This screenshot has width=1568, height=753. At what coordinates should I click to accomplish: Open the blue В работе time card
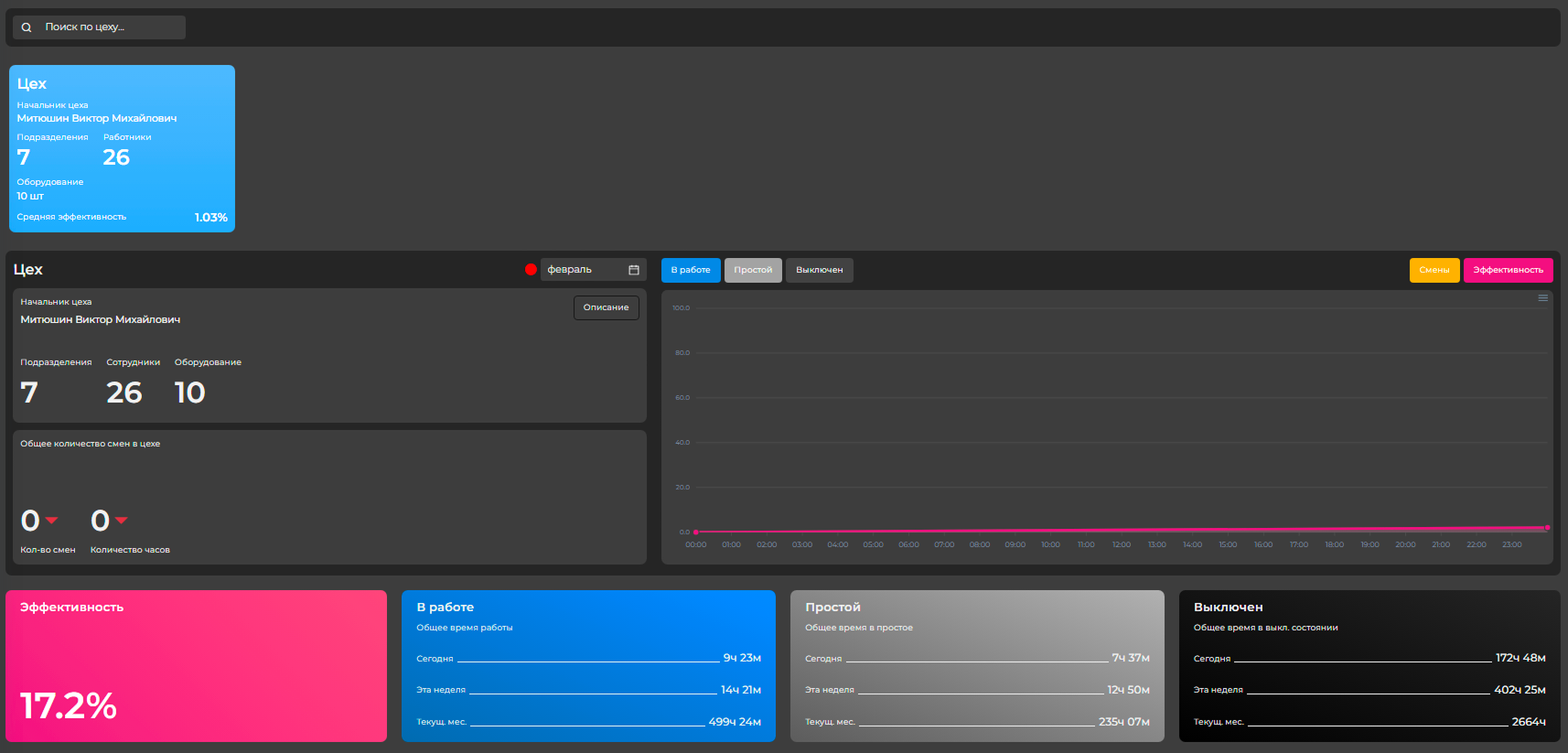[588, 666]
